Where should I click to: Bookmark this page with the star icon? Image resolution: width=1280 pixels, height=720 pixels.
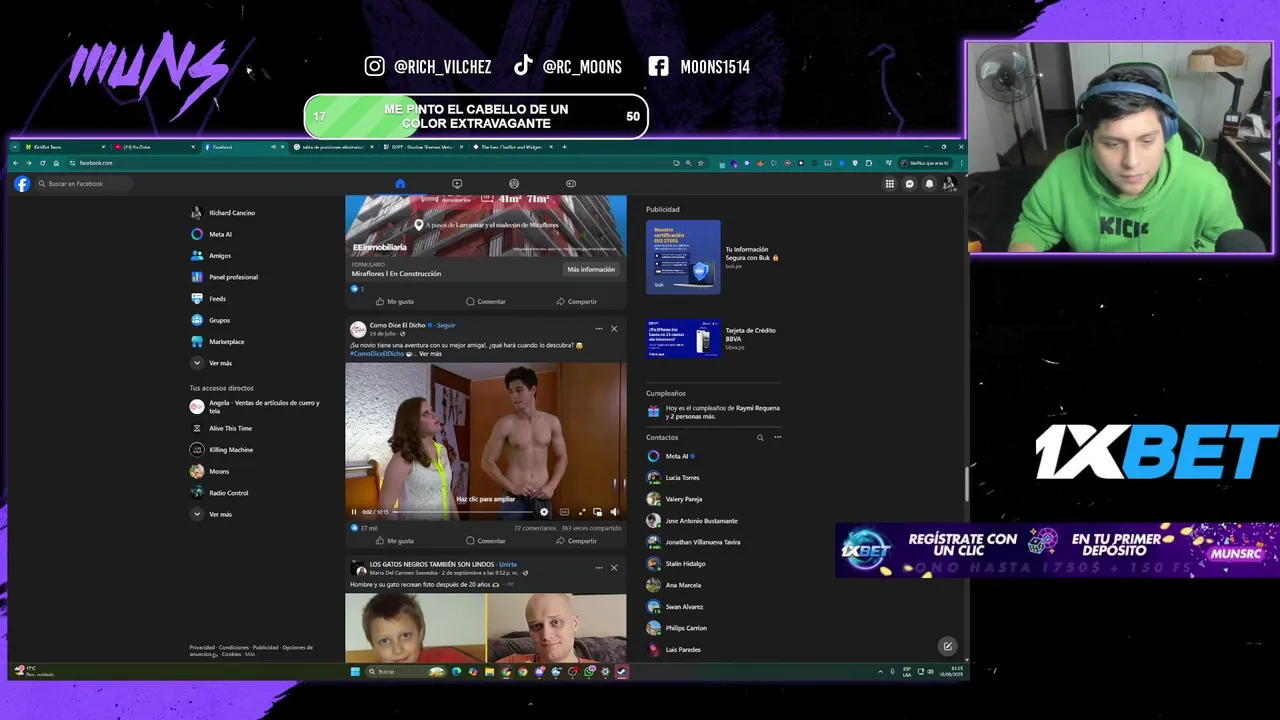click(x=700, y=163)
